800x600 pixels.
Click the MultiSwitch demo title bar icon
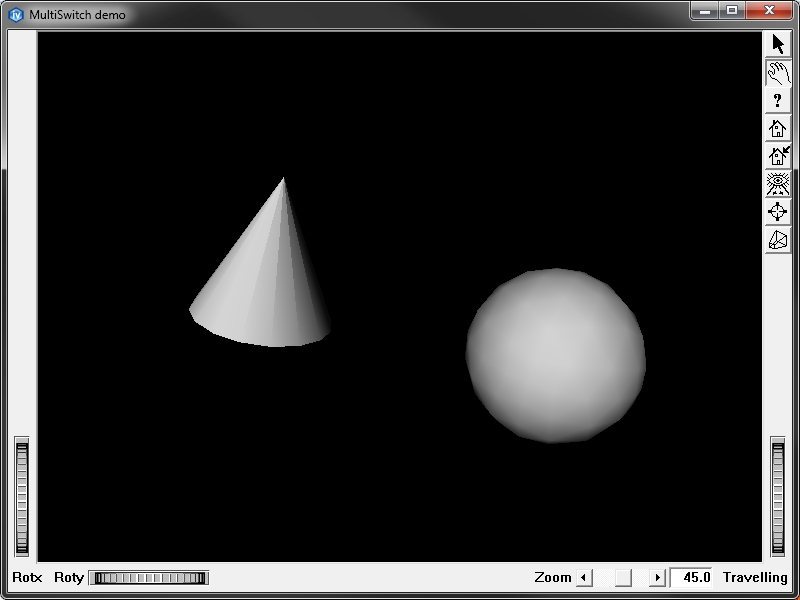tap(15, 14)
